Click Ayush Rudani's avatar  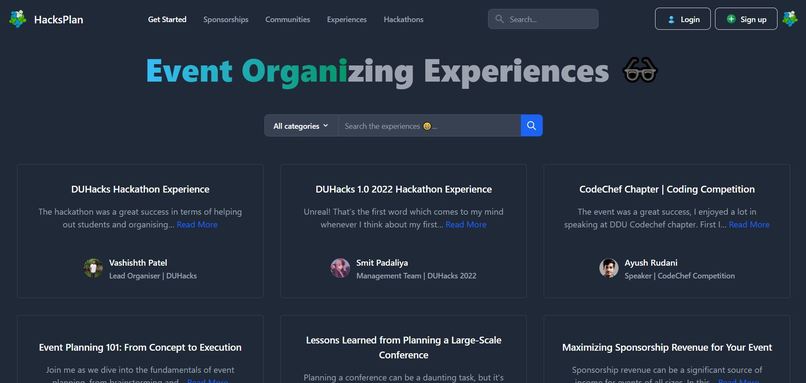tap(609, 268)
